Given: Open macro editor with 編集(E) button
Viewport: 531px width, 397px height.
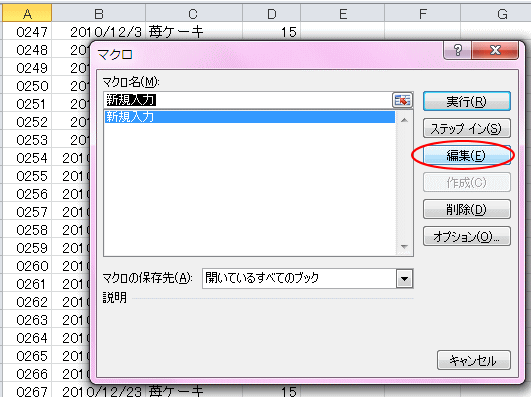Looking at the screenshot, I should pyautogui.click(x=467, y=155).
